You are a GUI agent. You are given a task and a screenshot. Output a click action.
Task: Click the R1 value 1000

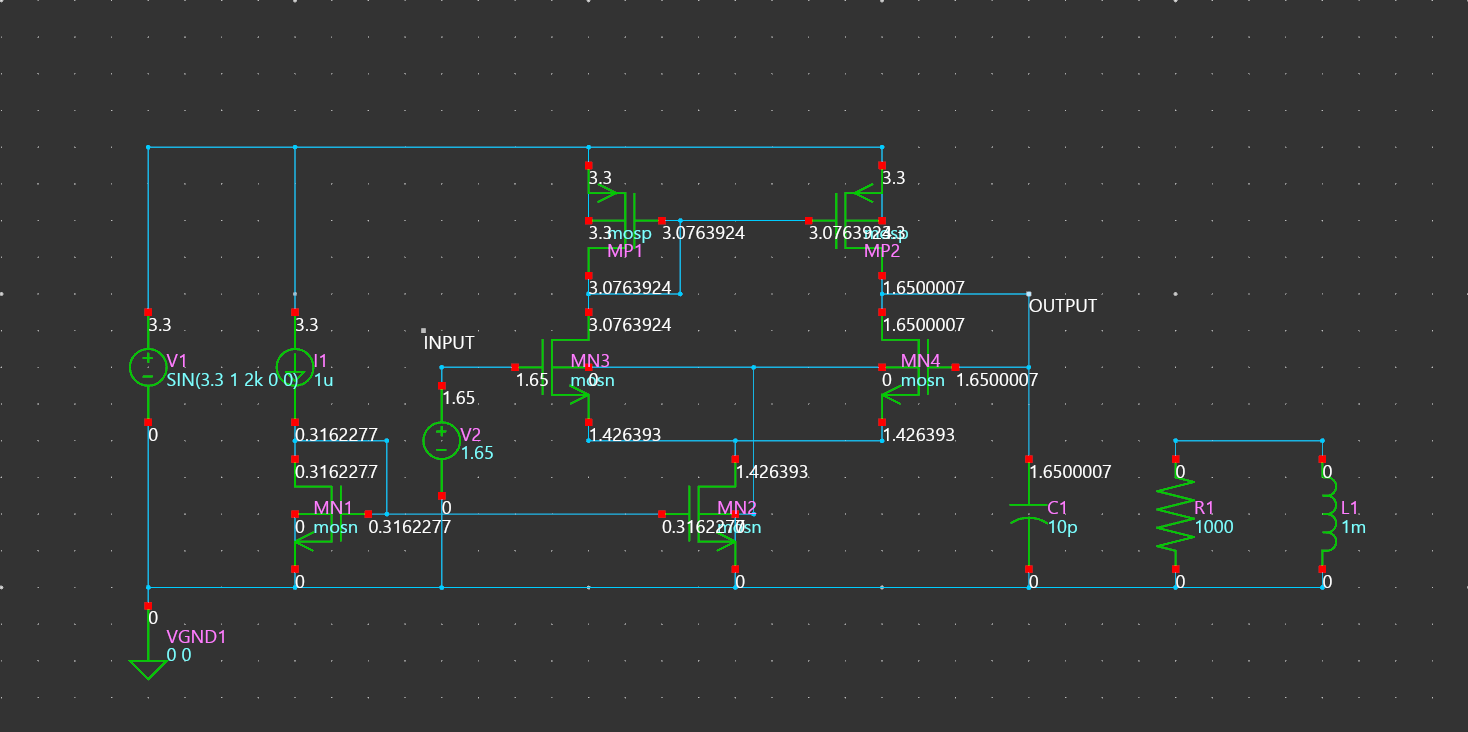point(1214,527)
